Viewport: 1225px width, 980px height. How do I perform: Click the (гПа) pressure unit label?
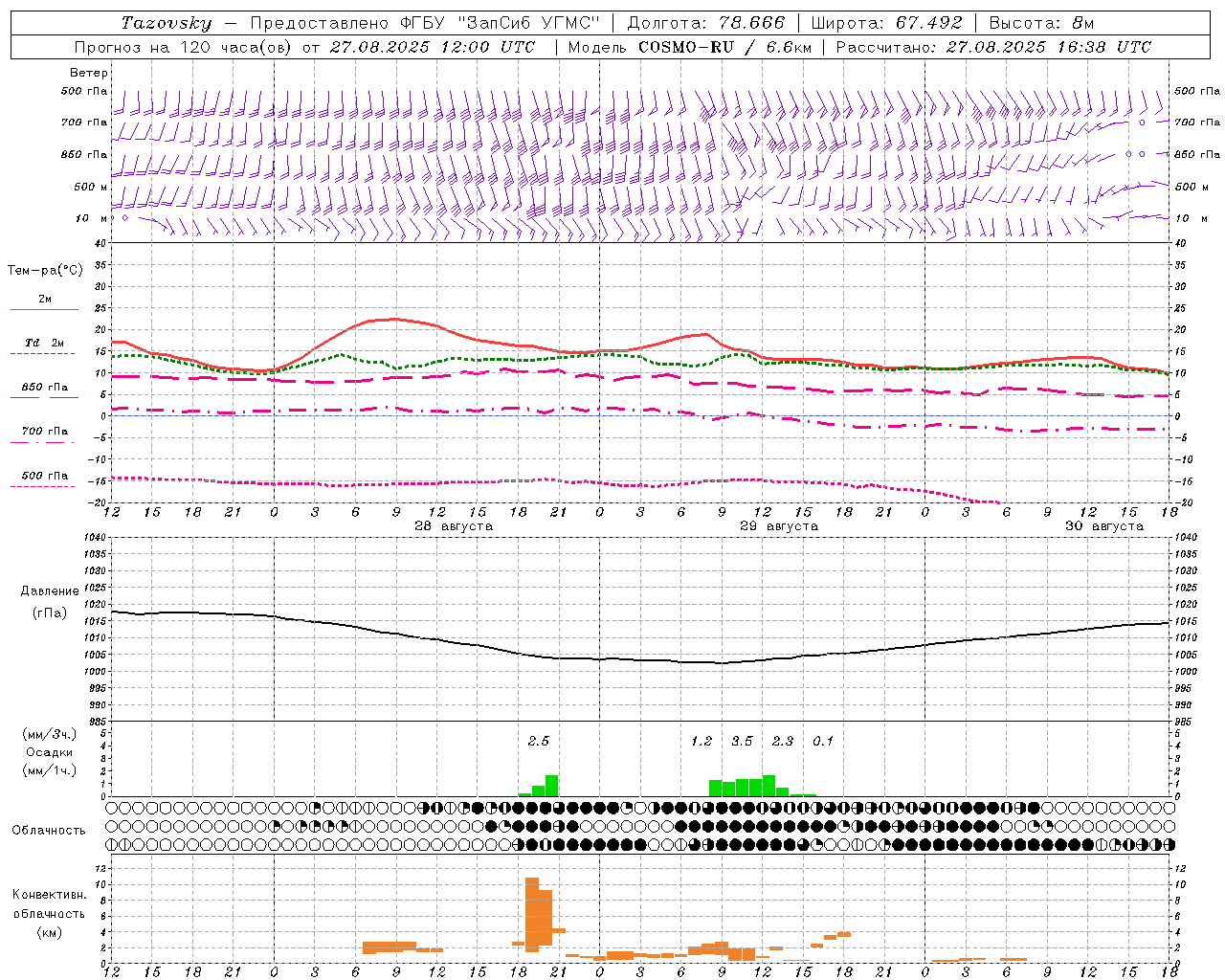pyautogui.click(x=50, y=613)
